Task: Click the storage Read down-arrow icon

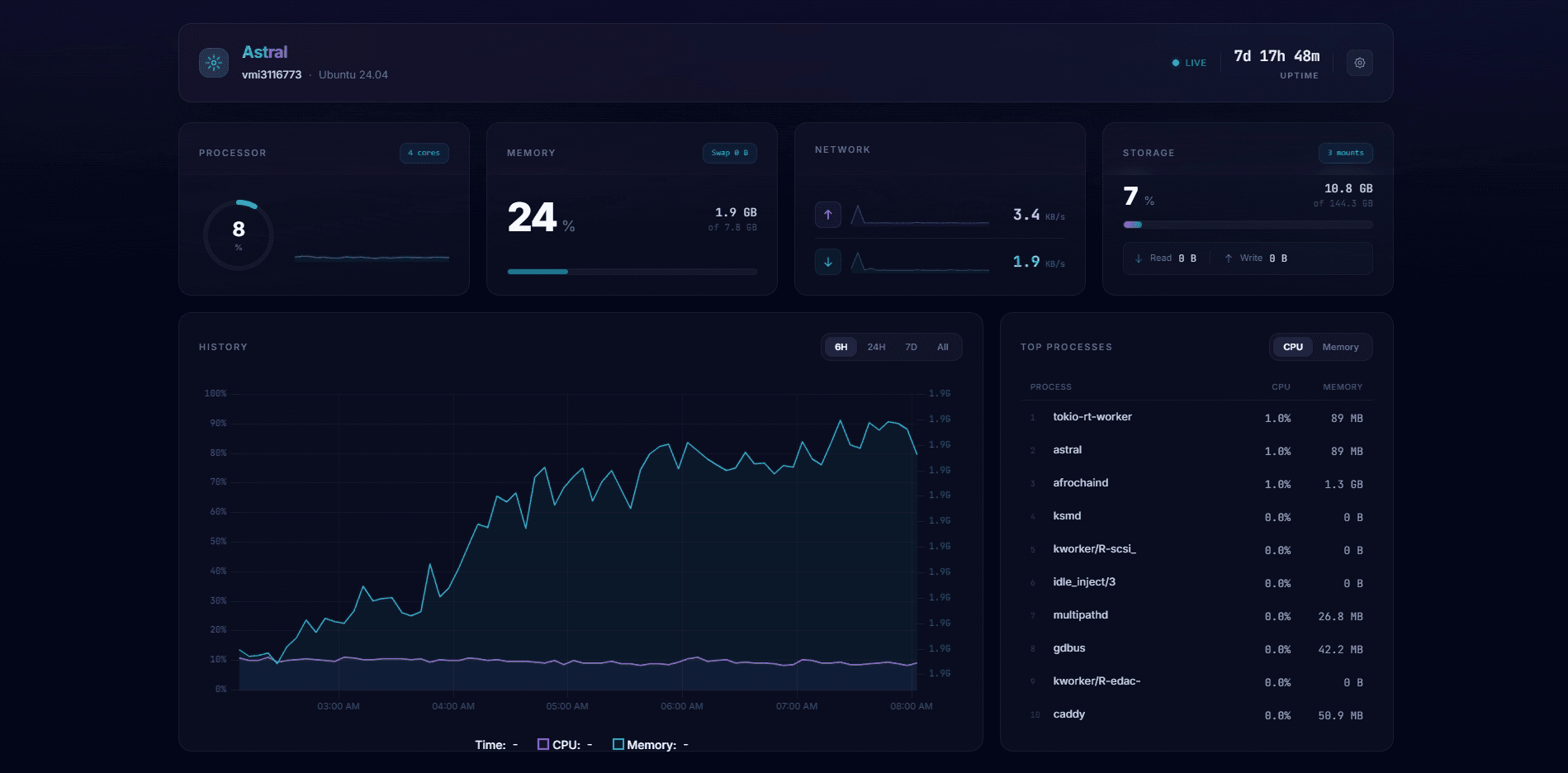Action: 1139,258
